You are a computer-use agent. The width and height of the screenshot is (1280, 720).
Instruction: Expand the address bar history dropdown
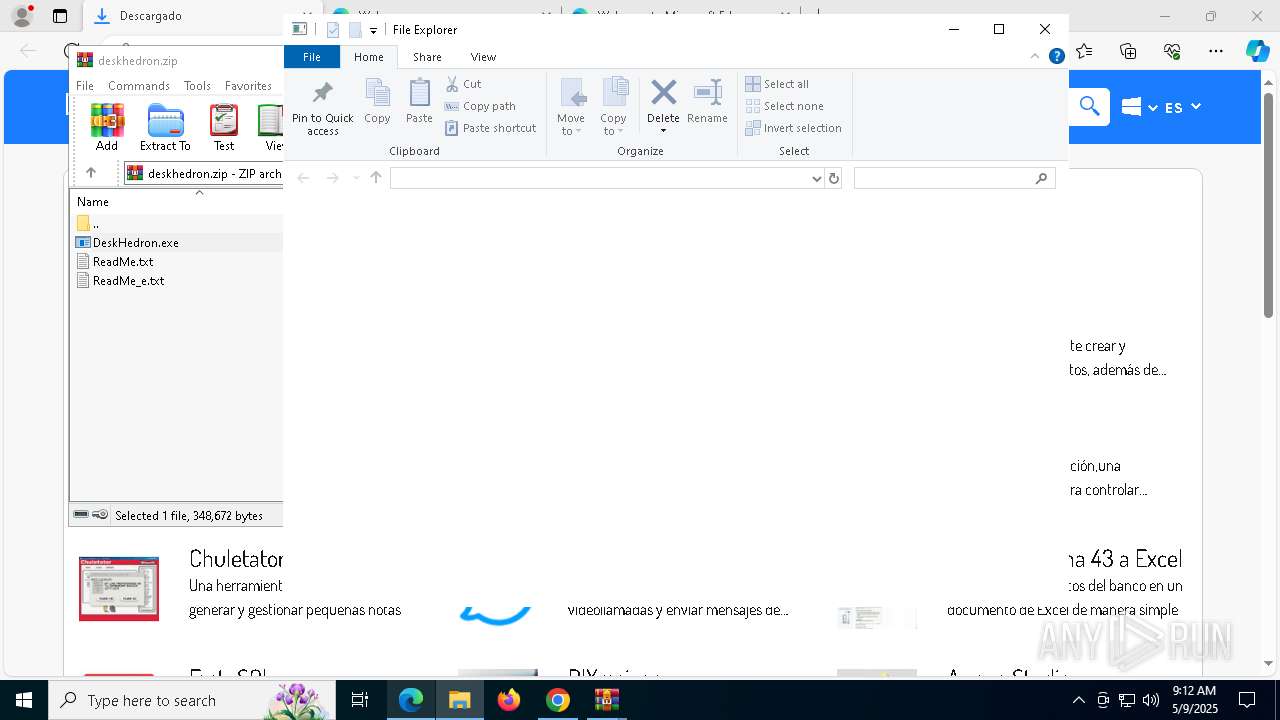tap(817, 178)
